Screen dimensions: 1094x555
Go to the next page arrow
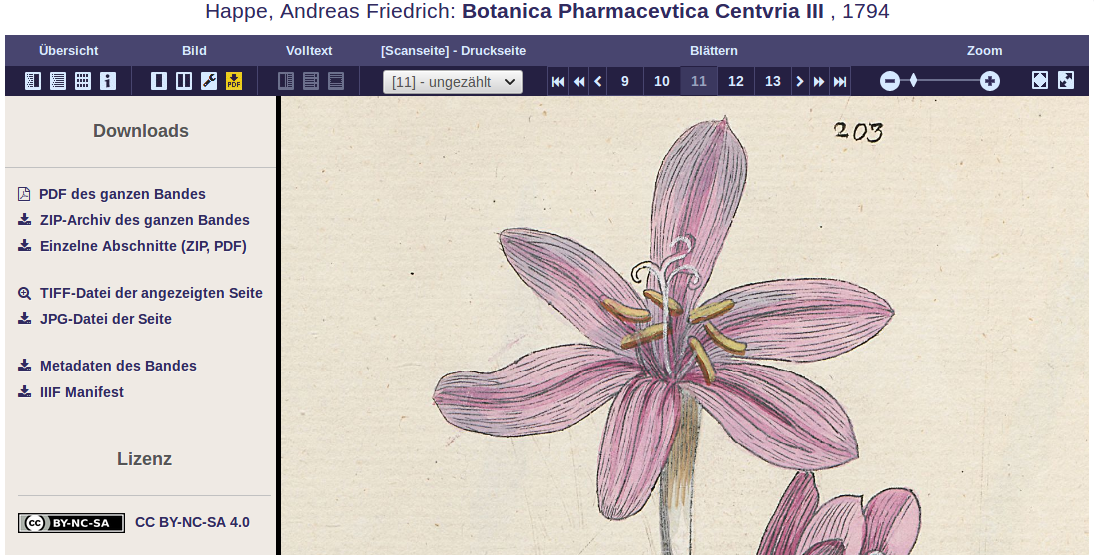800,82
